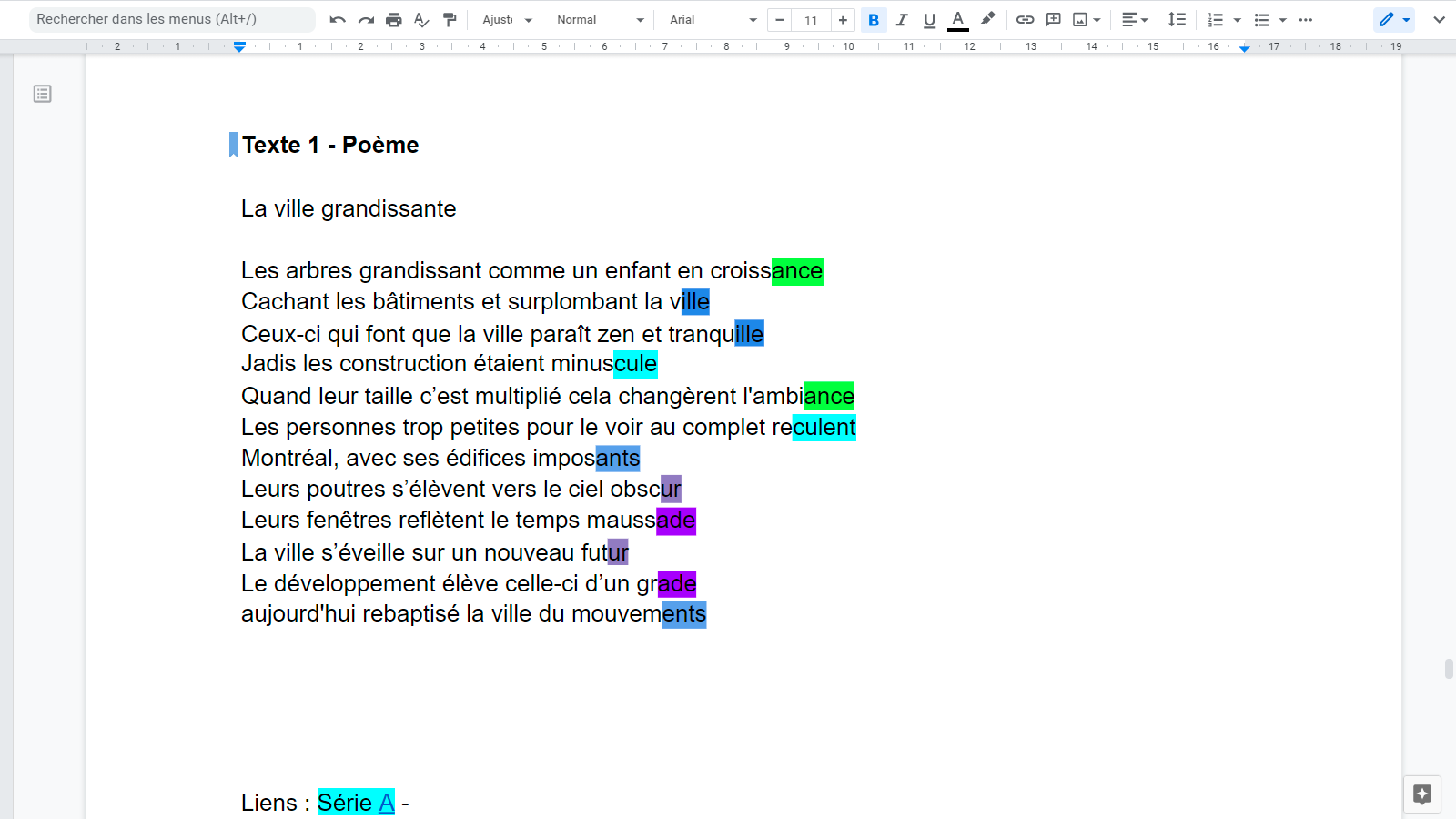This screenshot has width=1456, height=819.
Task: Show more toolbar options
Action: [1306, 19]
